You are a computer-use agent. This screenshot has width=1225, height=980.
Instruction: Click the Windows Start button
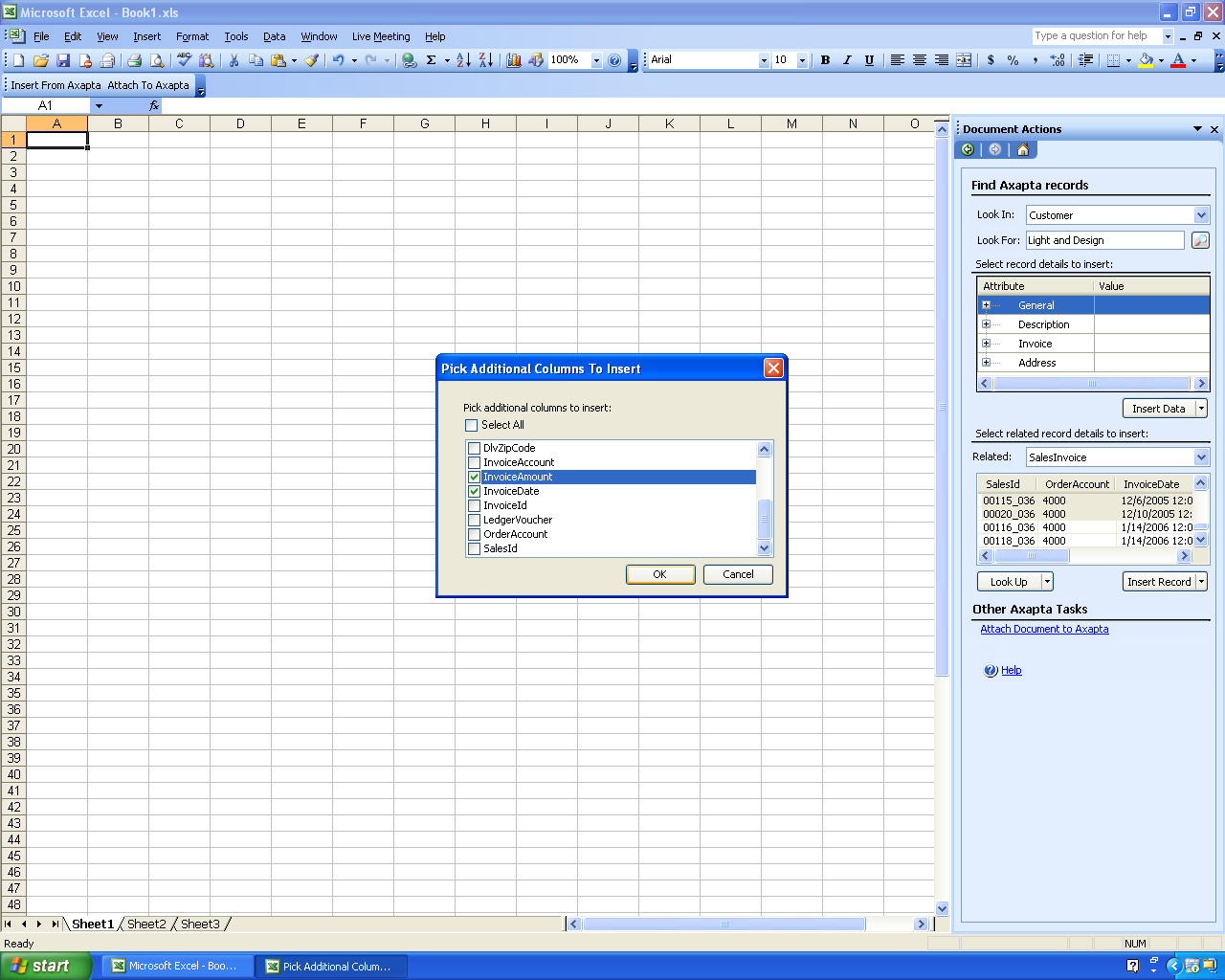point(45,966)
